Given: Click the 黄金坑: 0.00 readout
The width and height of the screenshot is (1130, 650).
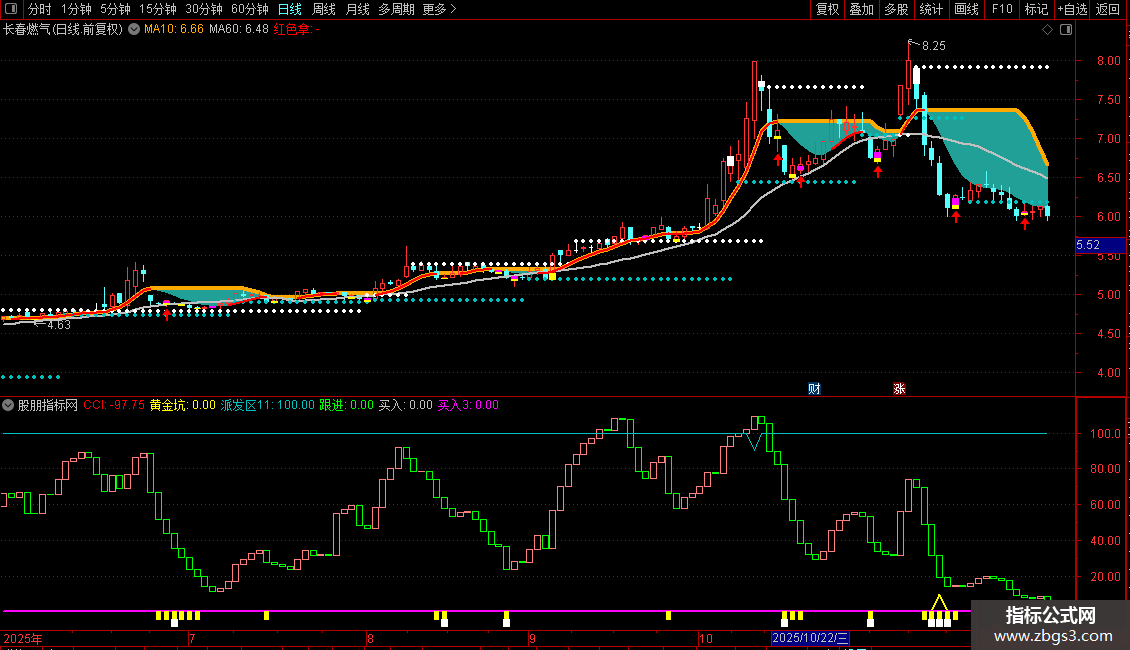Looking at the screenshot, I should pos(182,405).
